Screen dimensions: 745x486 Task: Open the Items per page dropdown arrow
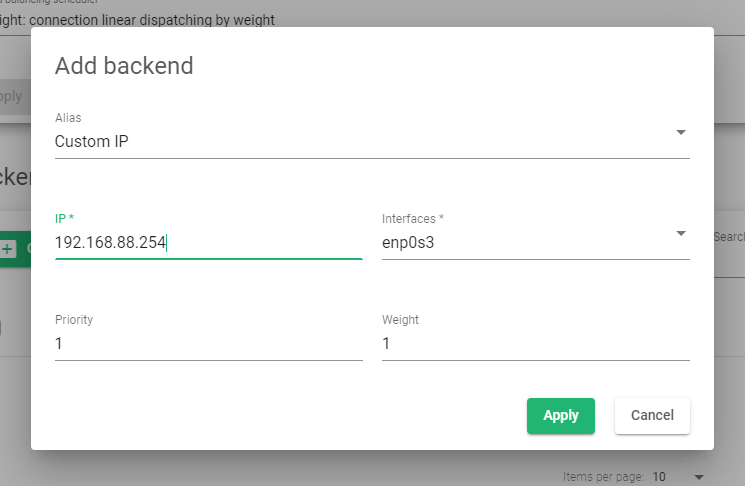point(698,477)
